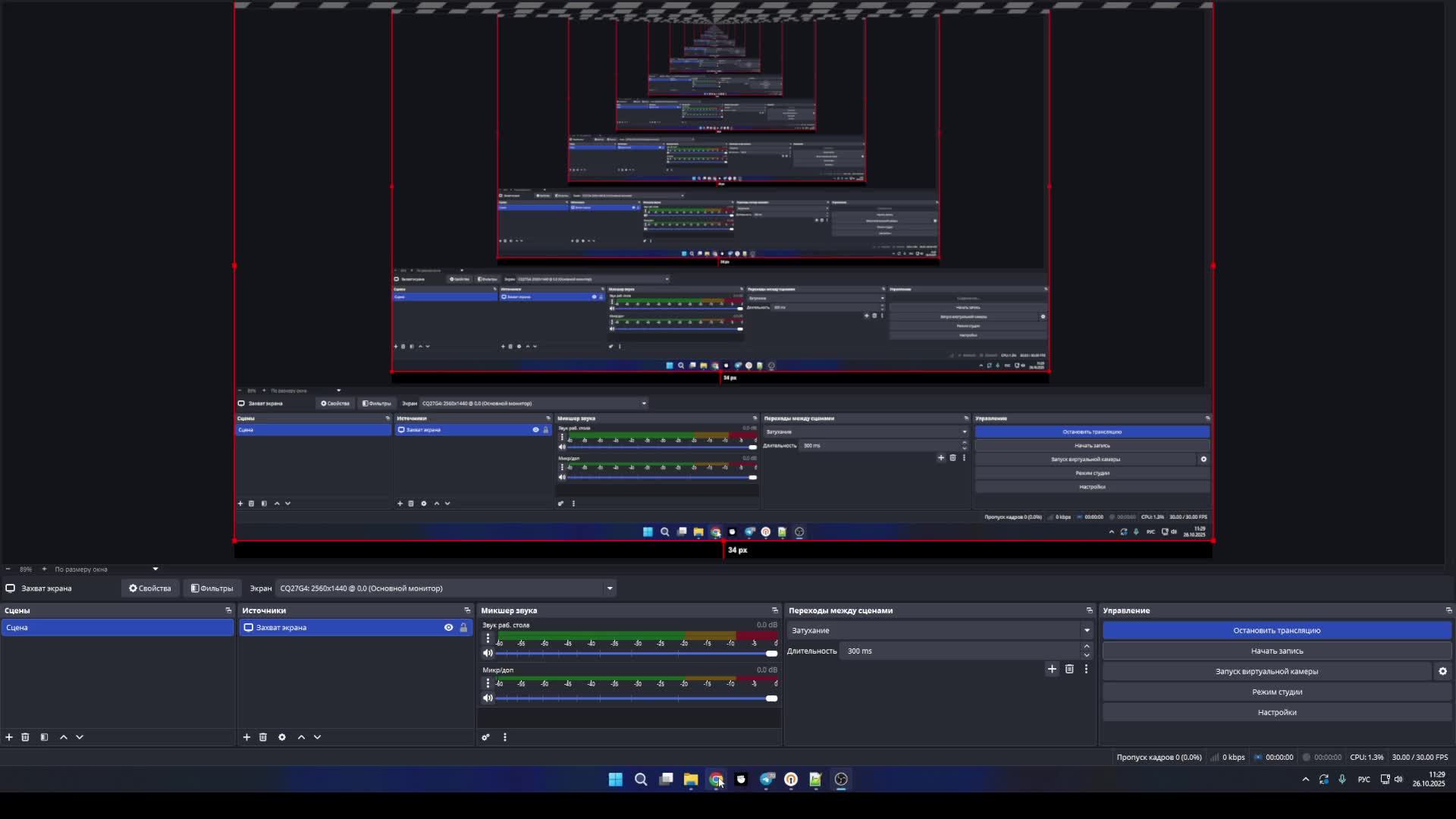This screenshot has width=1456, height=819.
Task: Undock the Сцены panel with its float icon
Action: click(228, 610)
